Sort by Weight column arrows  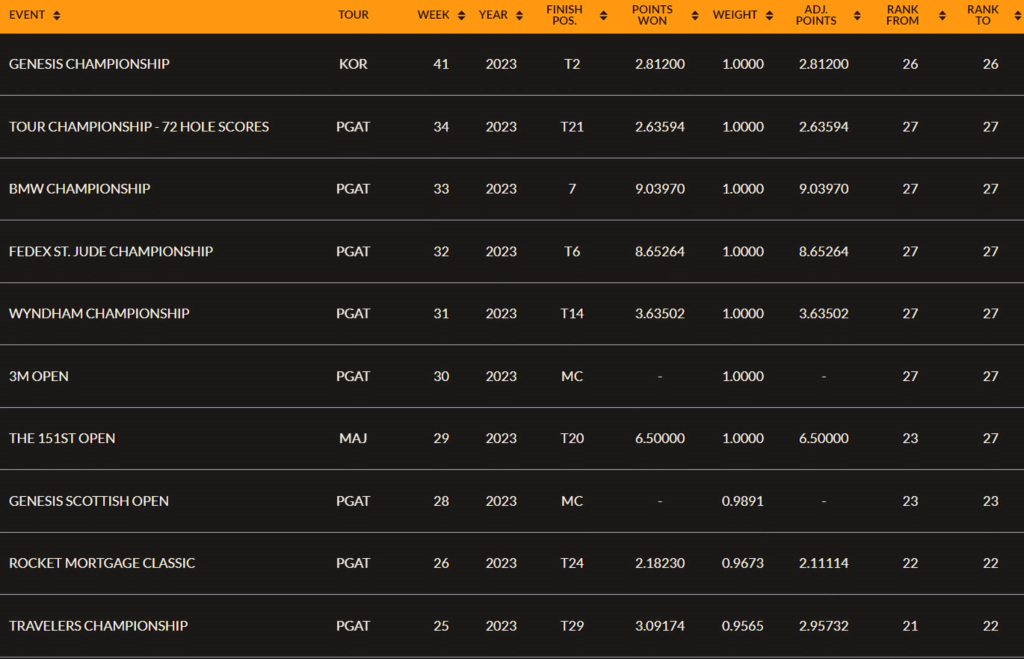pos(769,15)
